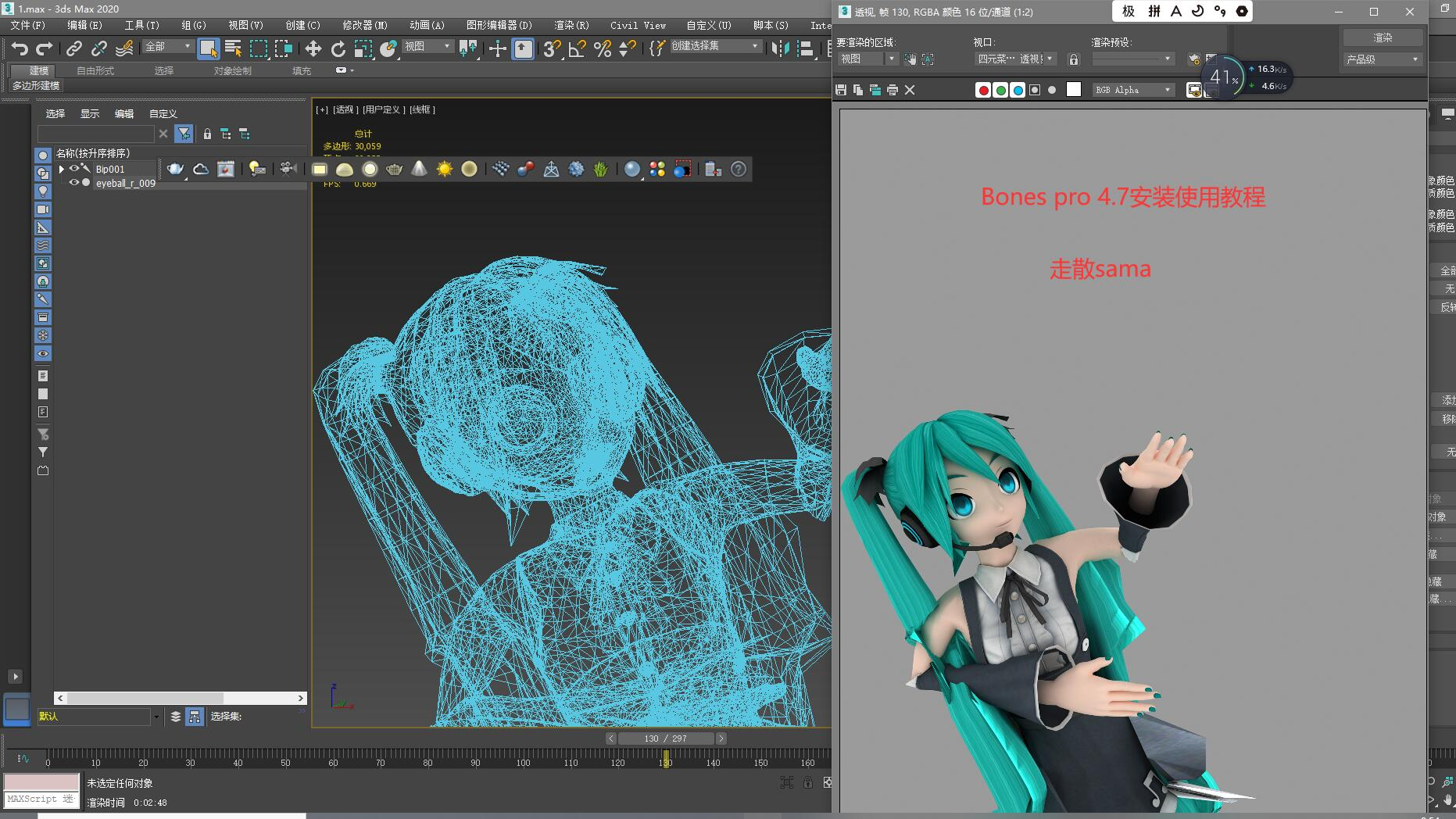Open Select by Name dialog icon
This screenshot has width=1456, height=819.
233,48
